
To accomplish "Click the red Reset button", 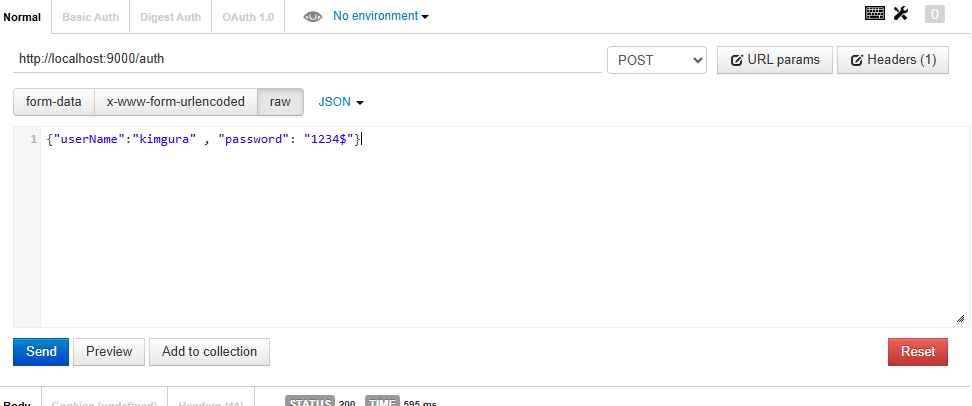I will [x=917, y=352].
